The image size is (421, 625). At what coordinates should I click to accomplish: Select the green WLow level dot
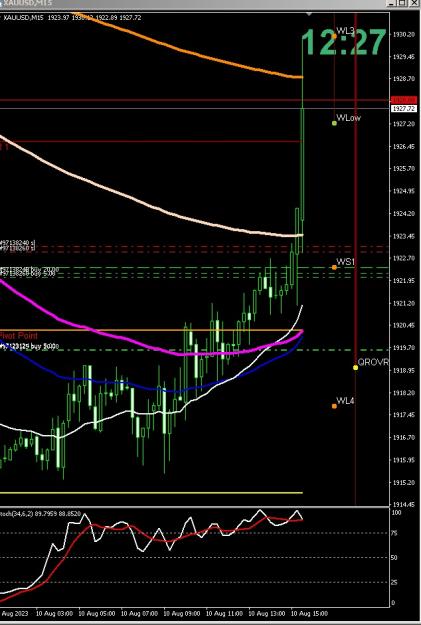pos(334,123)
